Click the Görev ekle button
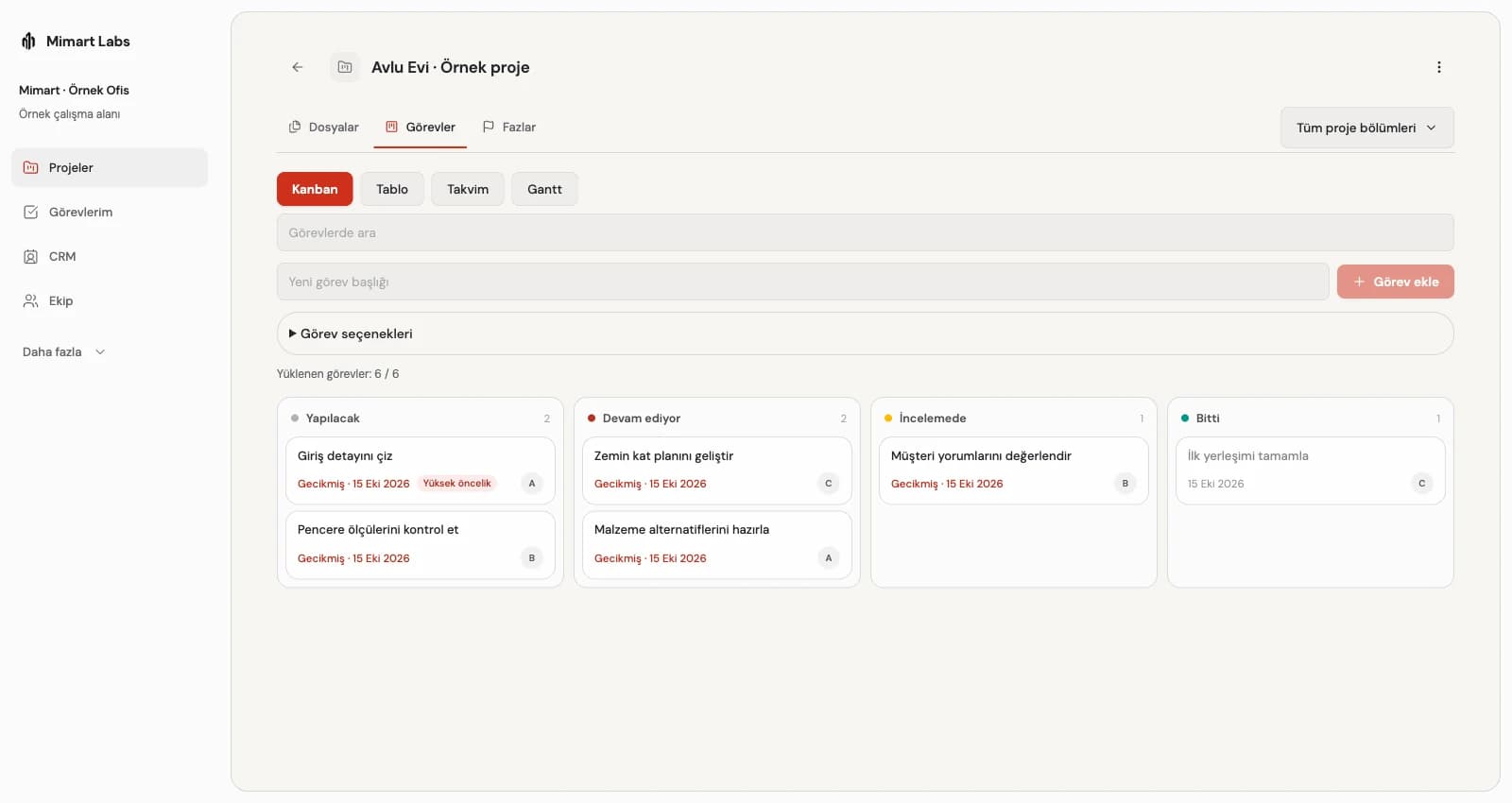The height and width of the screenshot is (803, 1512). [1396, 282]
